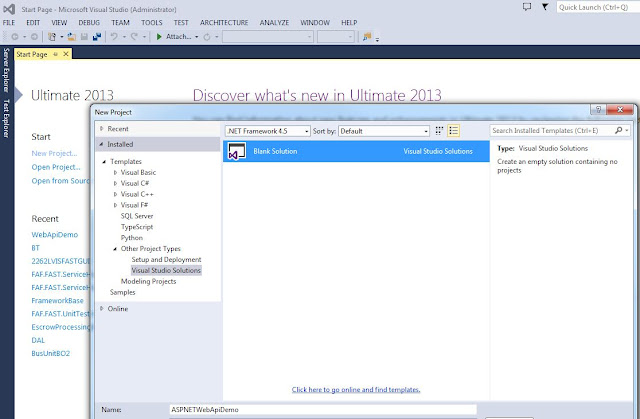Click the Redo arrow icon
The height and width of the screenshot is (419, 640).
click(134, 37)
